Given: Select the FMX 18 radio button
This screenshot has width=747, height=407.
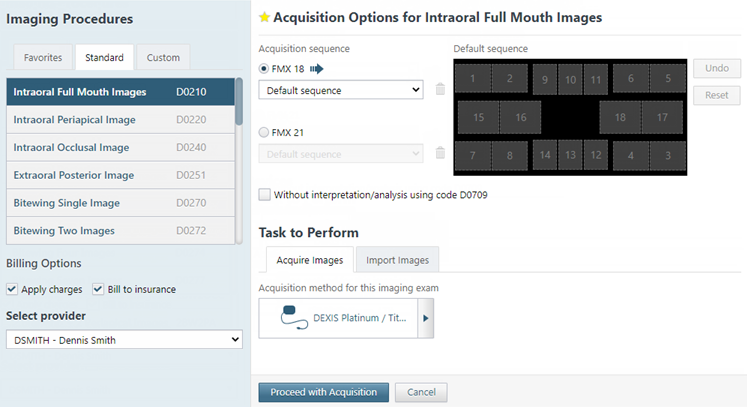Looking at the screenshot, I should click(x=264, y=69).
